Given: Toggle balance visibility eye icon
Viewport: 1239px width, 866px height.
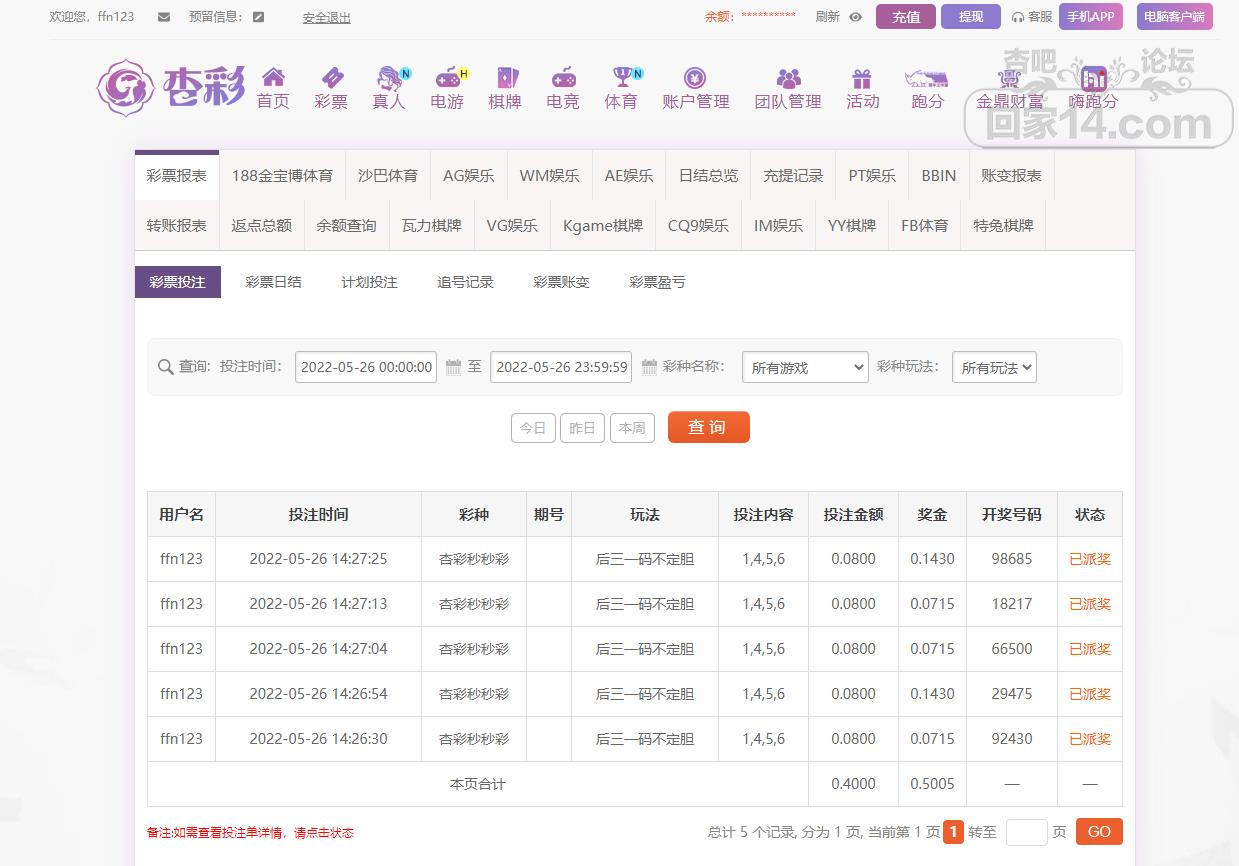Looking at the screenshot, I should click(x=855, y=17).
